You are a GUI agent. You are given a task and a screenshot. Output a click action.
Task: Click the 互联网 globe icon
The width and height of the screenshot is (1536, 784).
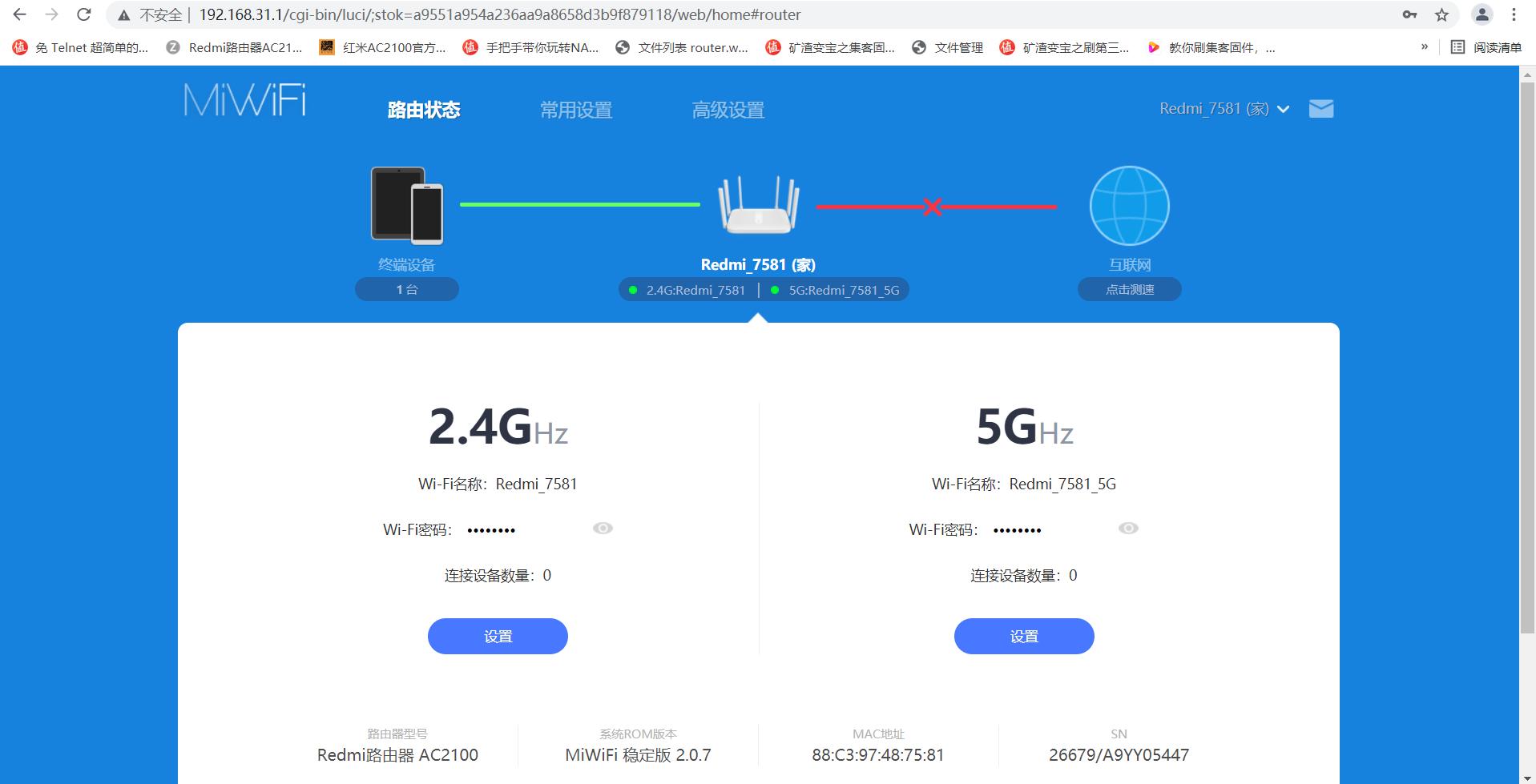(x=1128, y=206)
